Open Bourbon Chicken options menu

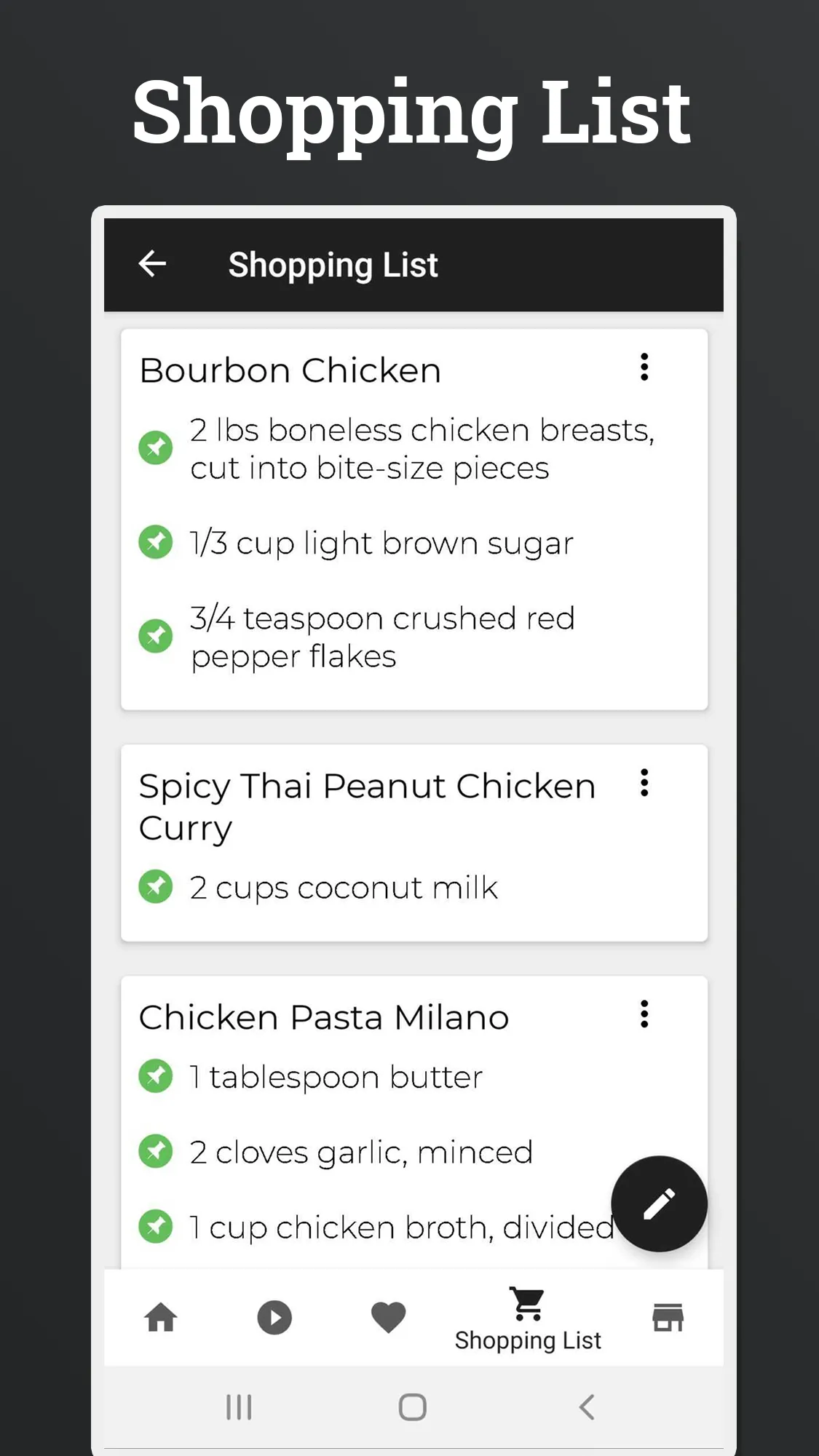(x=644, y=367)
